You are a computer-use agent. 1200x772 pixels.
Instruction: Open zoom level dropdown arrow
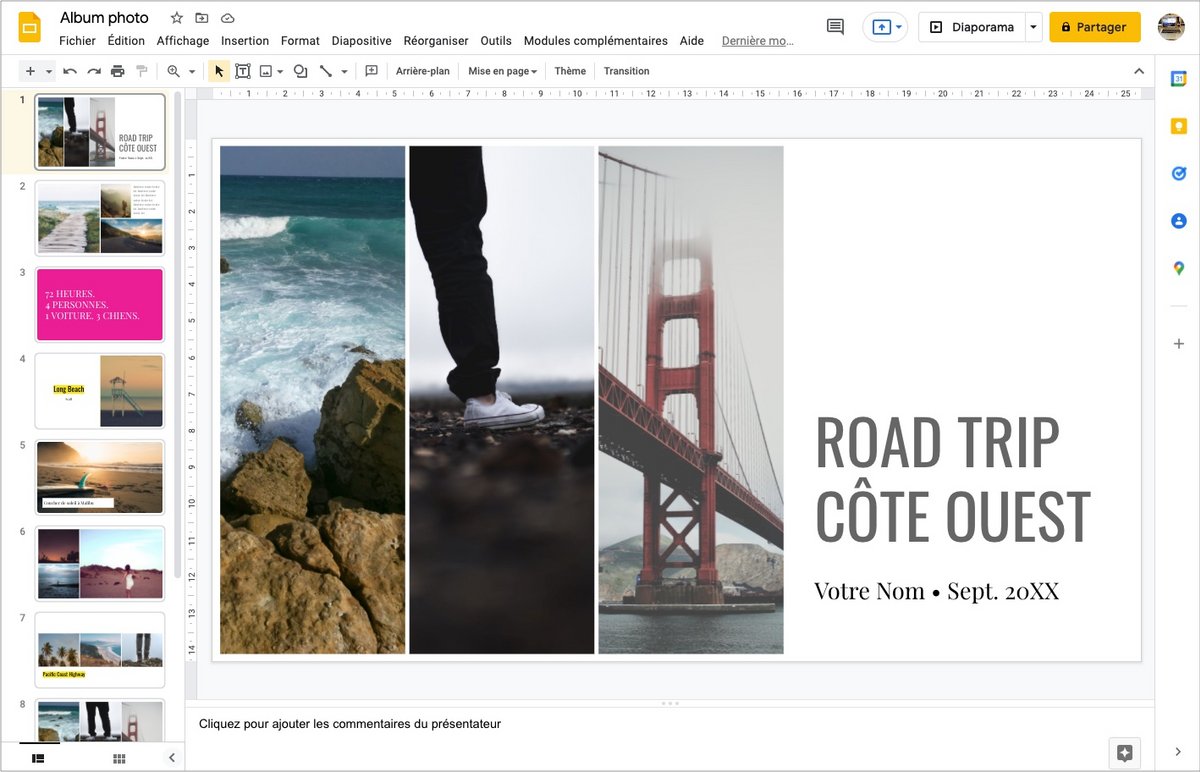[x=192, y=71]
